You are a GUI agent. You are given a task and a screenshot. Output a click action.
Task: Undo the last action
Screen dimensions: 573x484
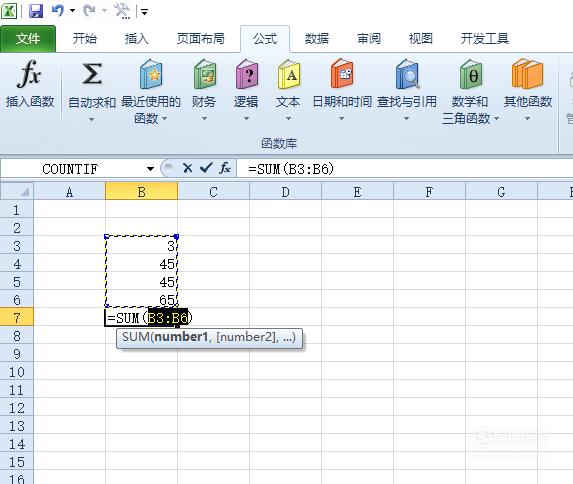point(58,11)
